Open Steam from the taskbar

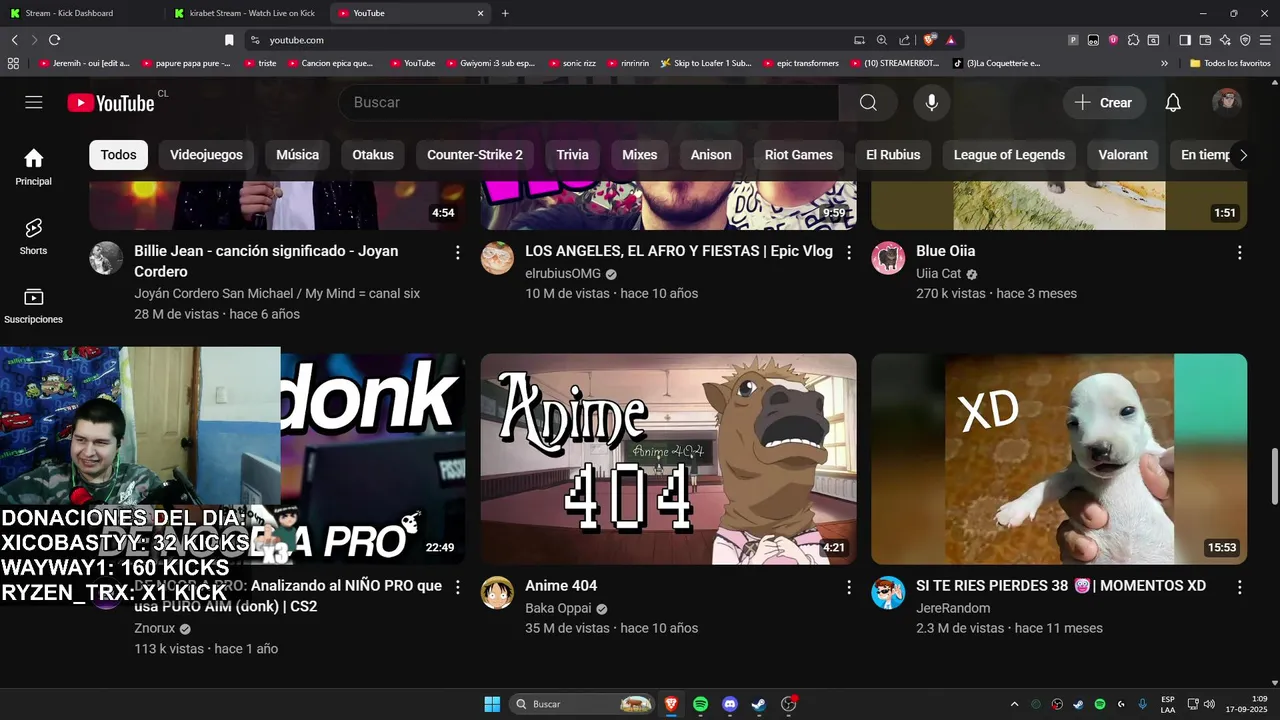[759, 704]
